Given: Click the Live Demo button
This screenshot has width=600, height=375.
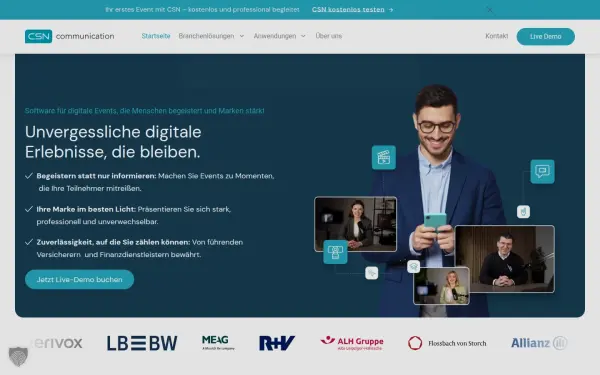Looking at the screenshot, I should (546, 36).
